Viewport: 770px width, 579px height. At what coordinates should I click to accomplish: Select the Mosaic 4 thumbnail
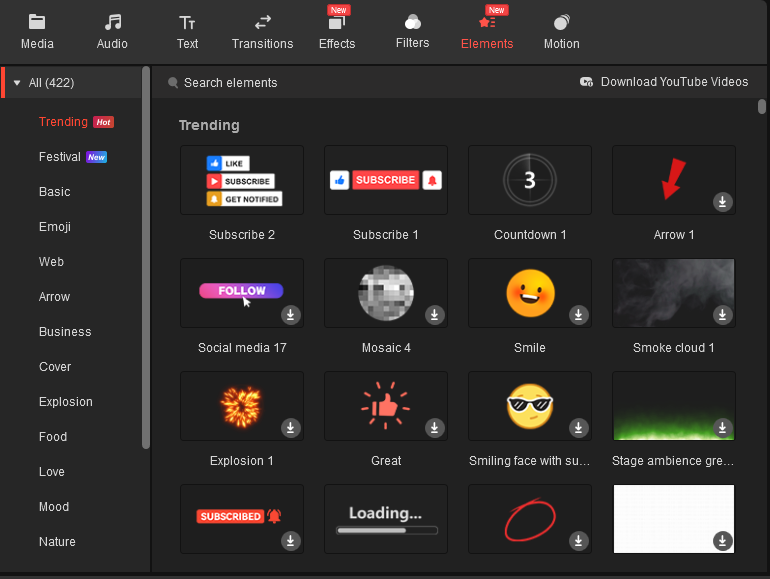385,293
